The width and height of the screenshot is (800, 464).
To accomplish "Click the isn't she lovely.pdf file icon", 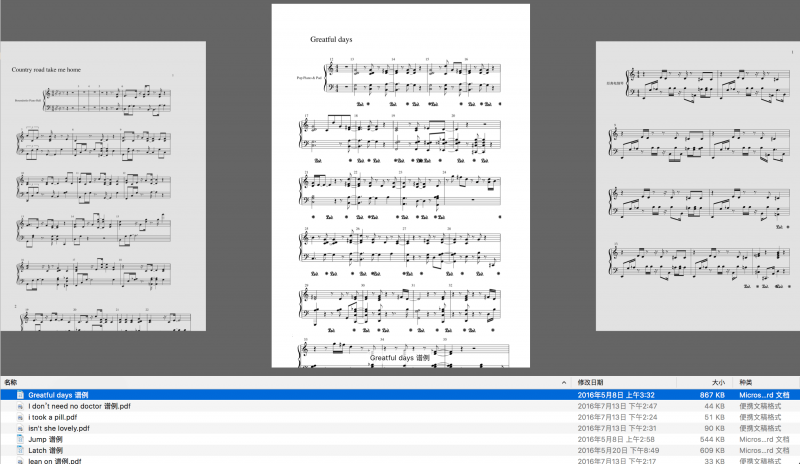I will [20, 428].
